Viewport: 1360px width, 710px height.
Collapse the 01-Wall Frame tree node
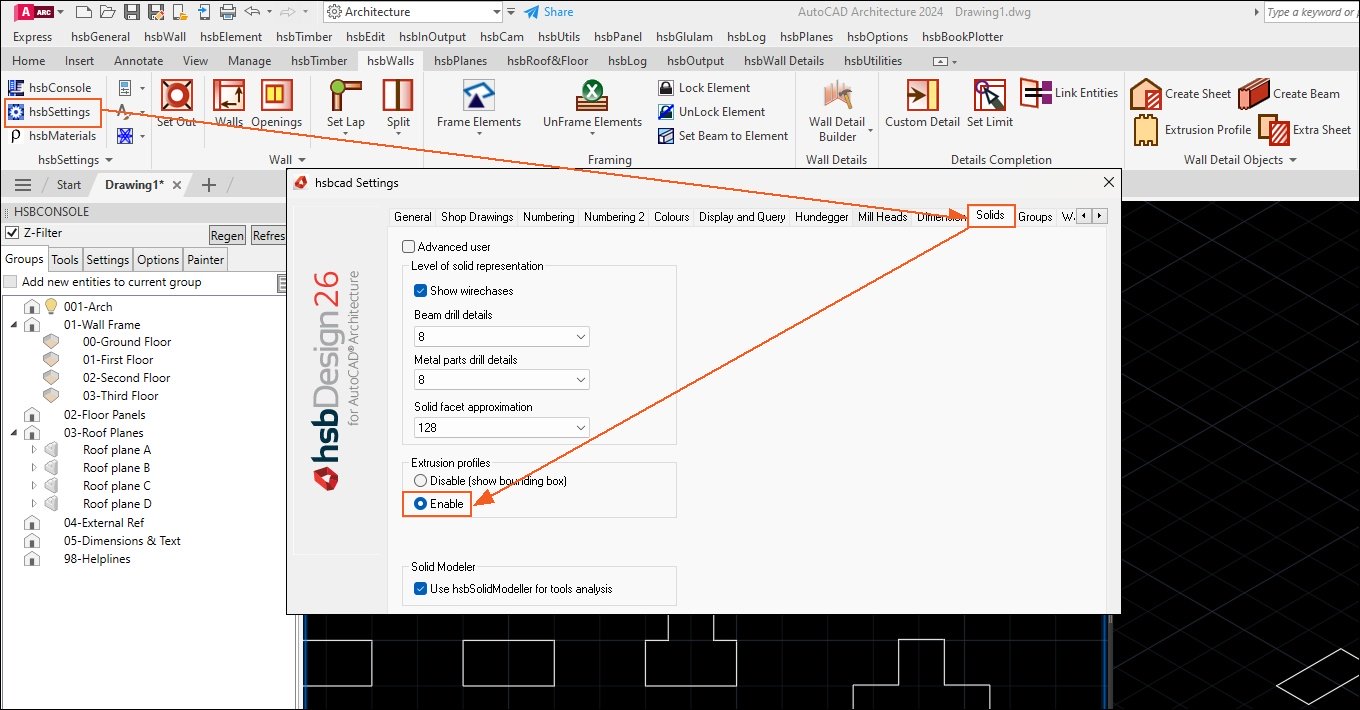click(x=14, y=325)
